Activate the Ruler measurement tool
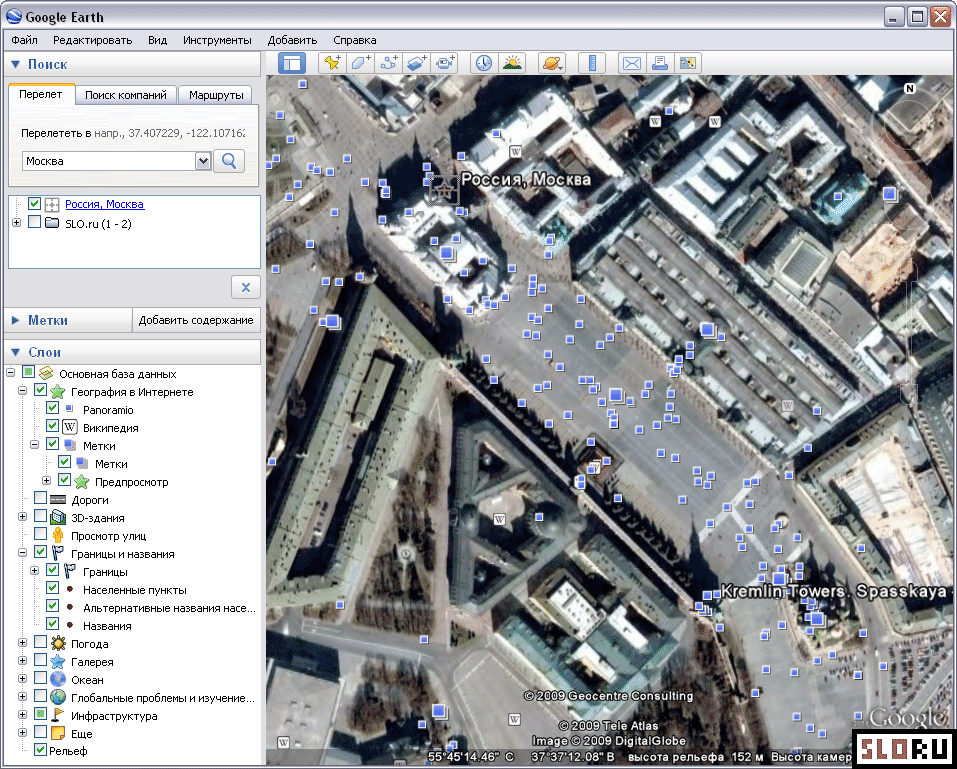This screenshot has width=957, height=769. tap(592, 63)
